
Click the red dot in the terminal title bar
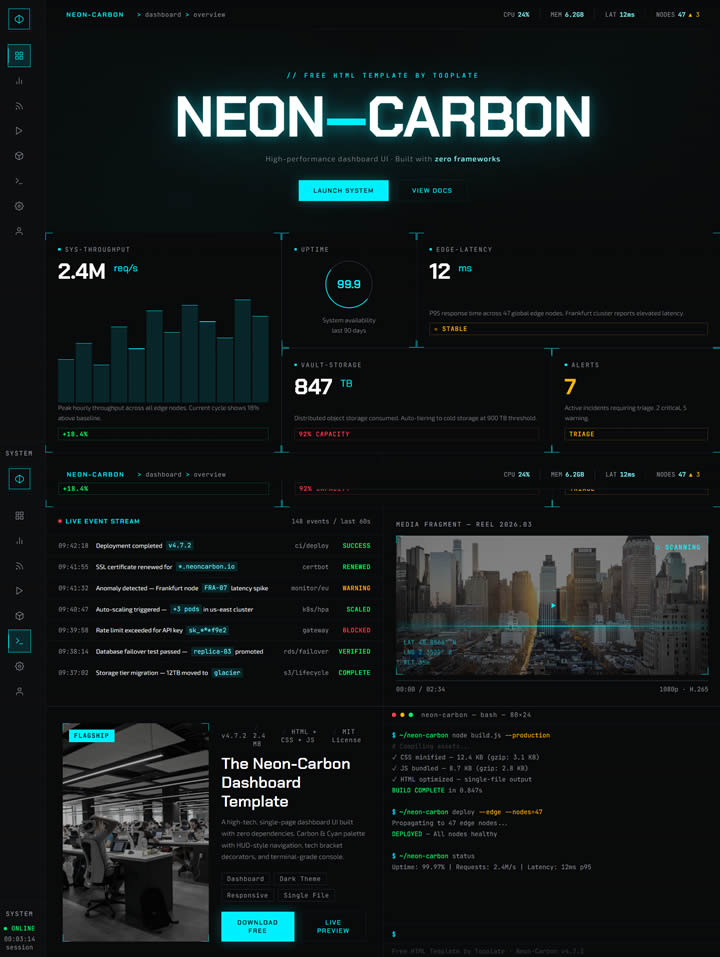coord(394,715)
